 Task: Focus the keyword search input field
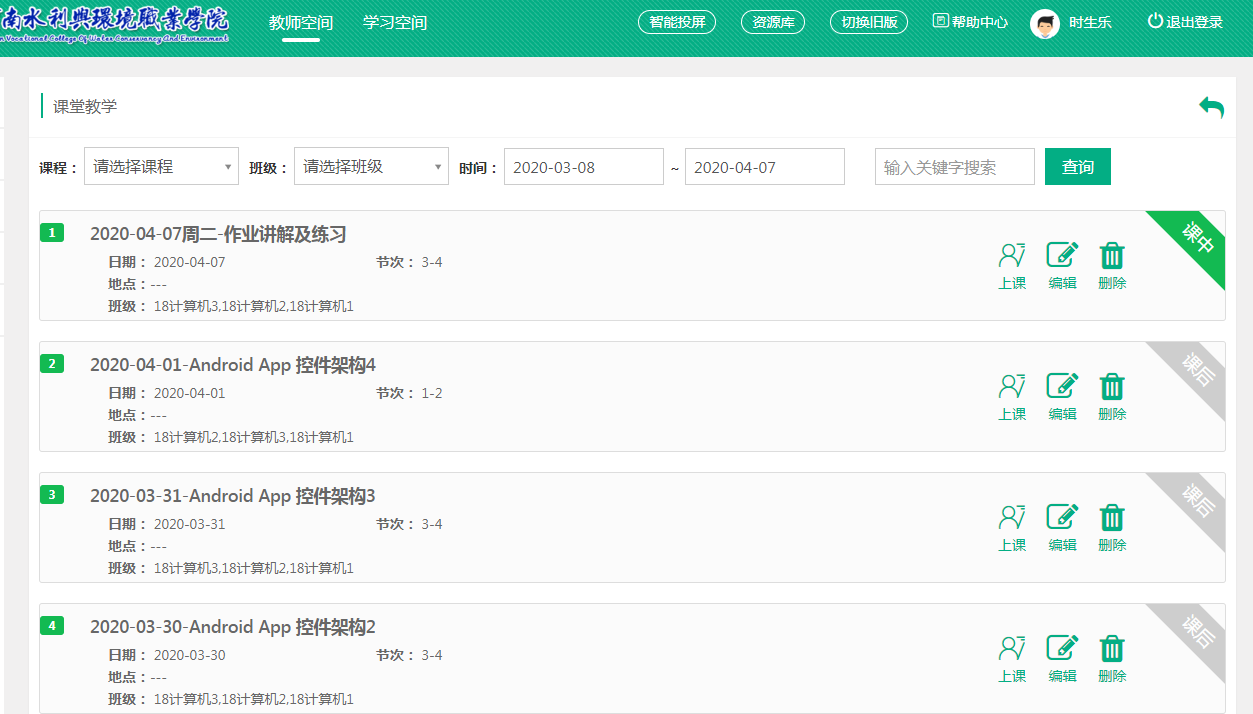(954, 167)
